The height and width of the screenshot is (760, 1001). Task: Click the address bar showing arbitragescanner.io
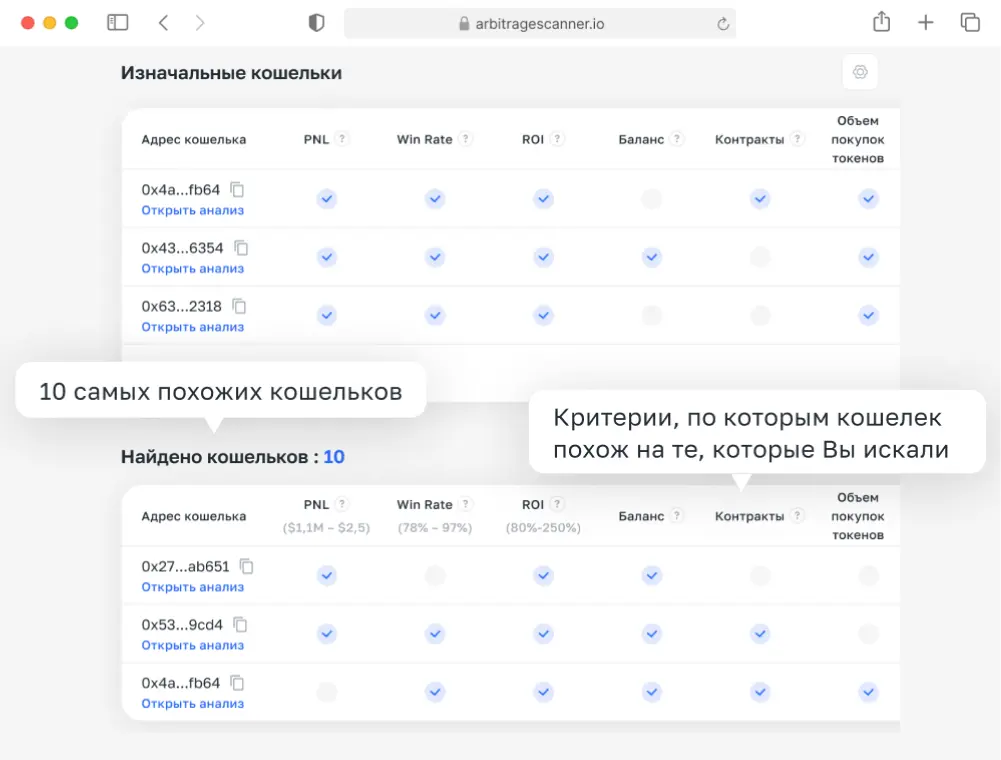pyautogui.click(x=537, y=22)
